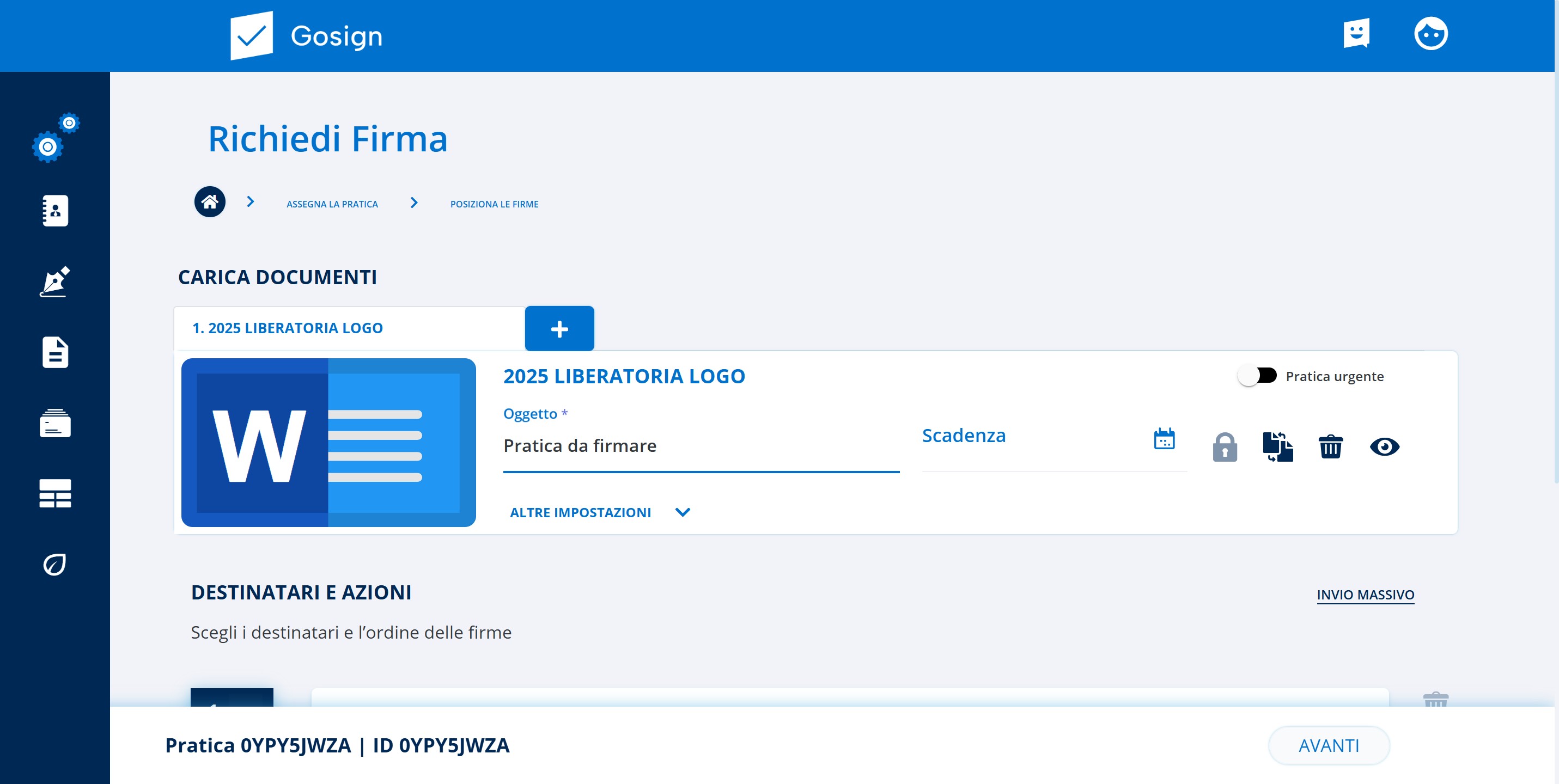The image size is (1559, 784).
Task: Click the replace document icon
Action: [x=1277, y=447]
